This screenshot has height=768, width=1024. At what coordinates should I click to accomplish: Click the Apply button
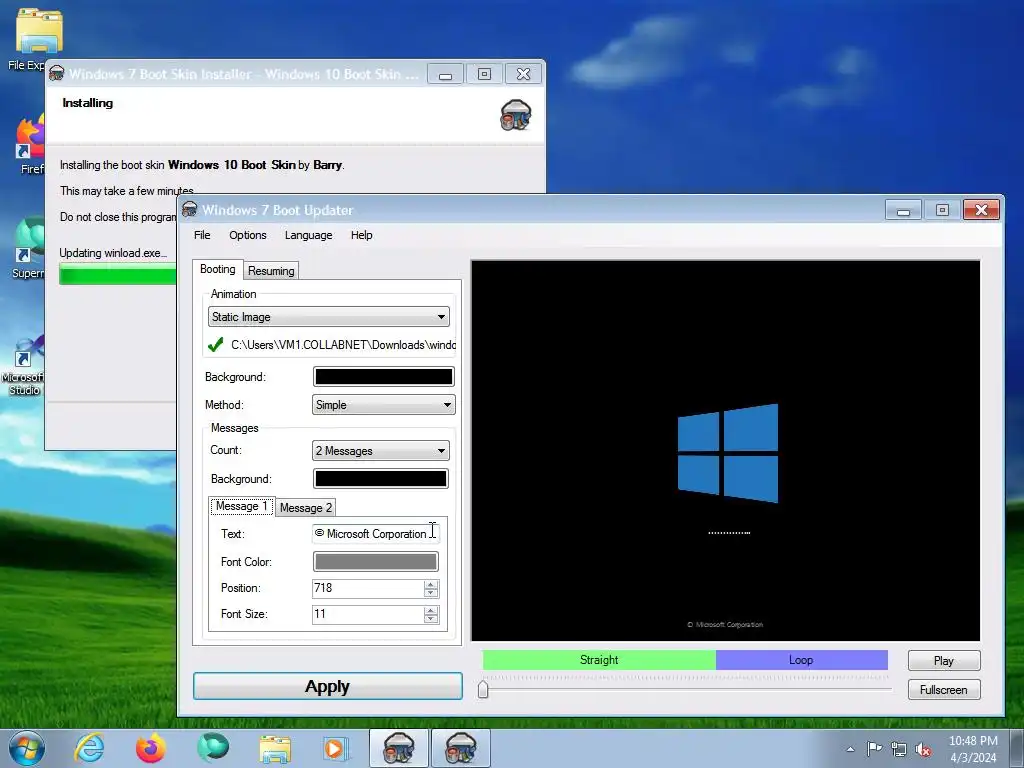tap(328, 686)
